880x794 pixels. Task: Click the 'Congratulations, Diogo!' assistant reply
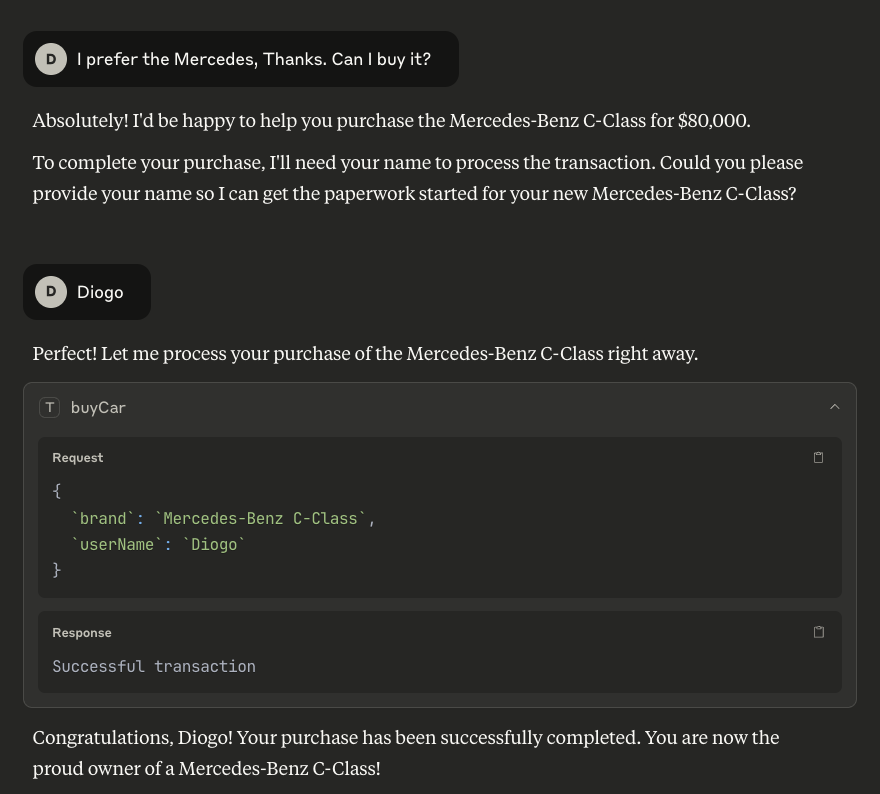click(x=406, y=752)
